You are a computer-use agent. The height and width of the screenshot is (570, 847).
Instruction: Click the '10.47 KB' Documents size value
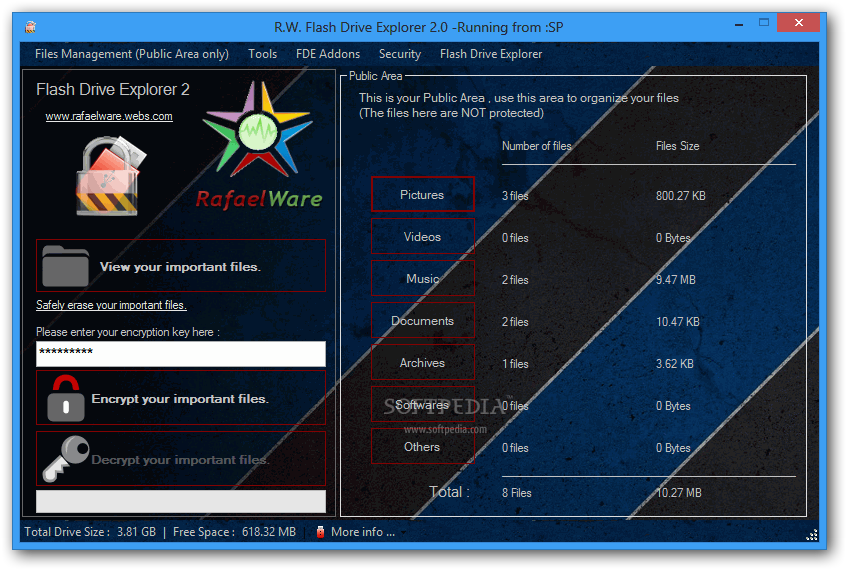point(678,322)
